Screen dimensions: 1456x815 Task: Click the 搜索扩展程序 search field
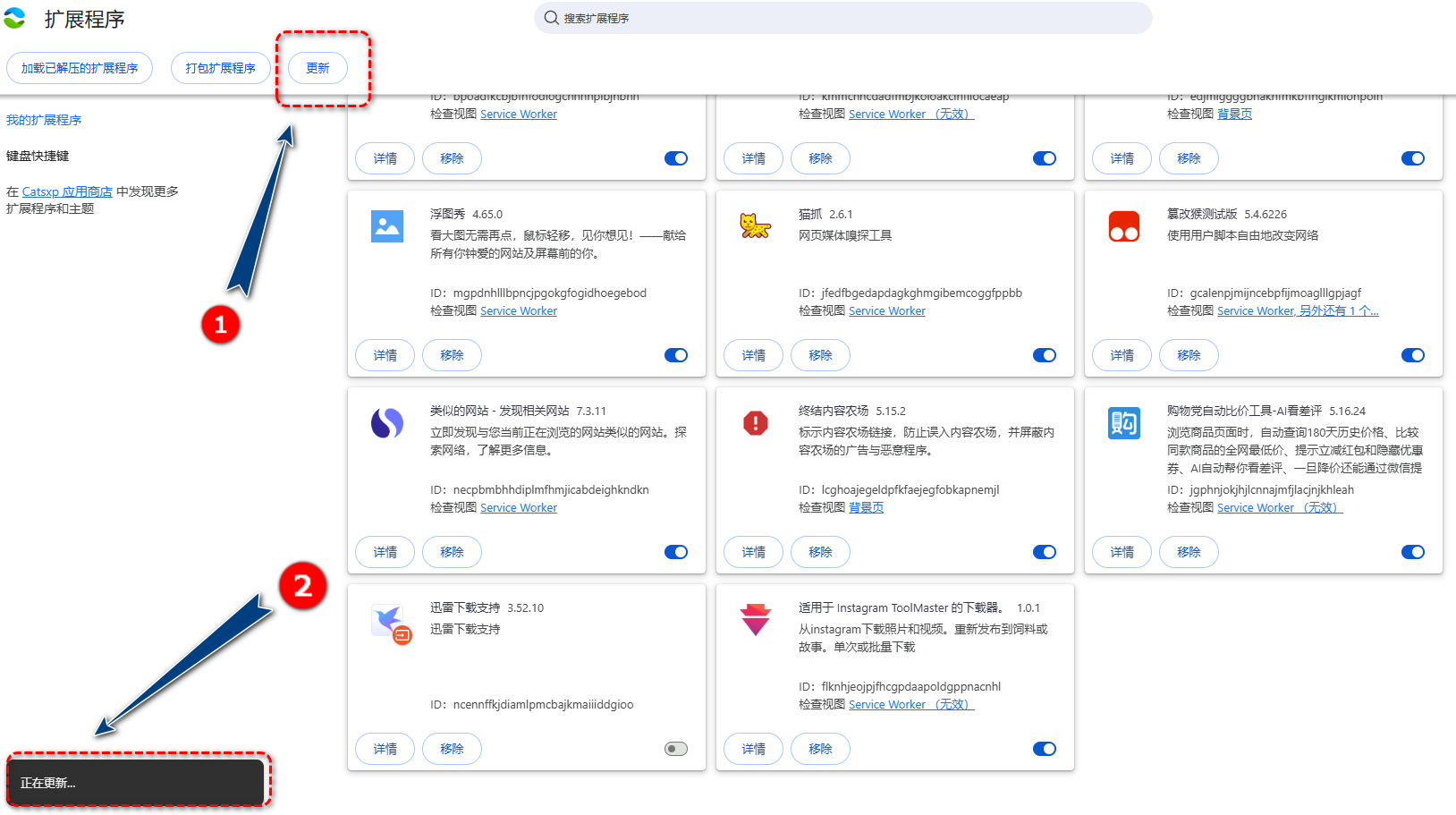click(843, 18)
